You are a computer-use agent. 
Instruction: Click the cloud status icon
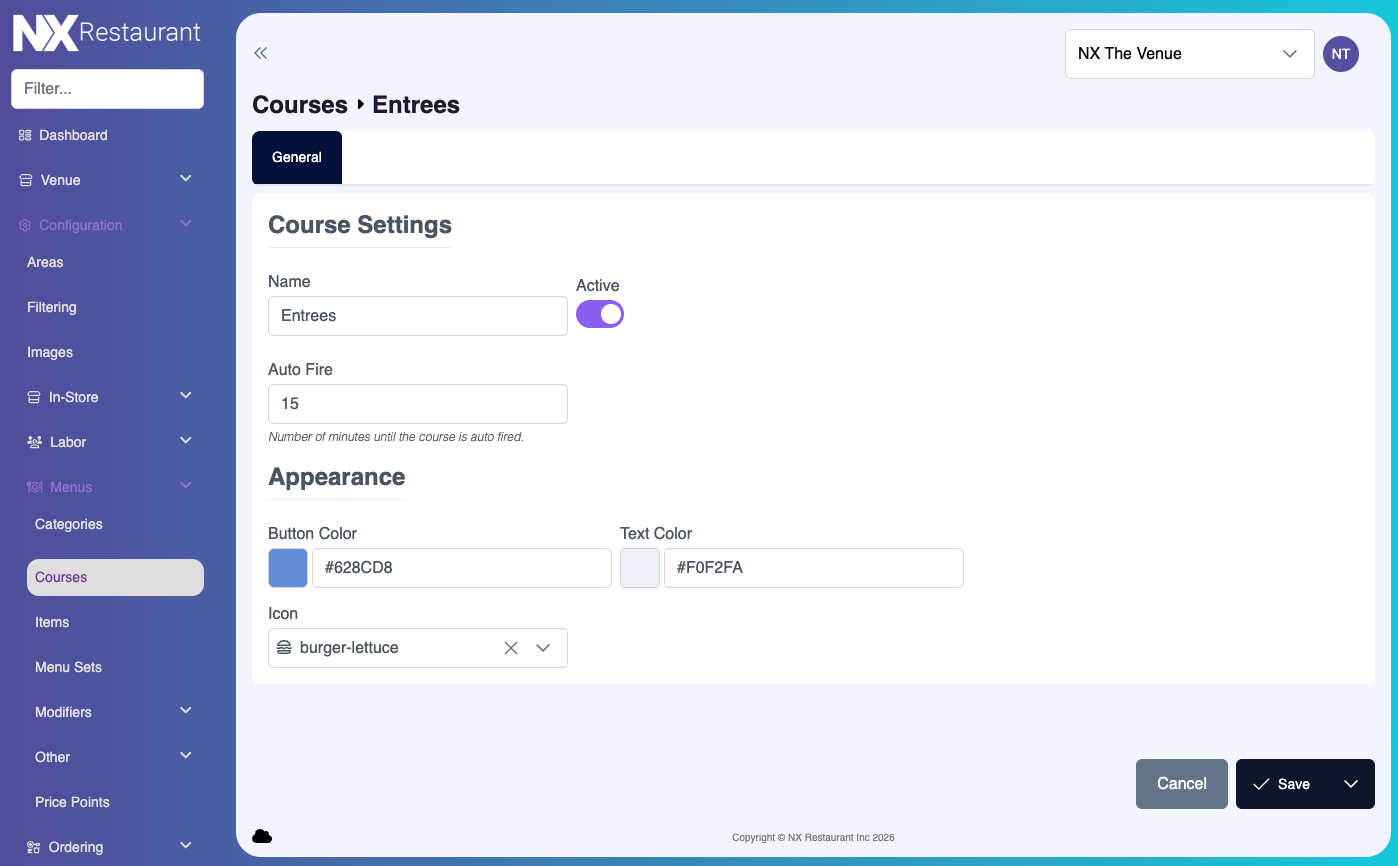pos(262,836)
